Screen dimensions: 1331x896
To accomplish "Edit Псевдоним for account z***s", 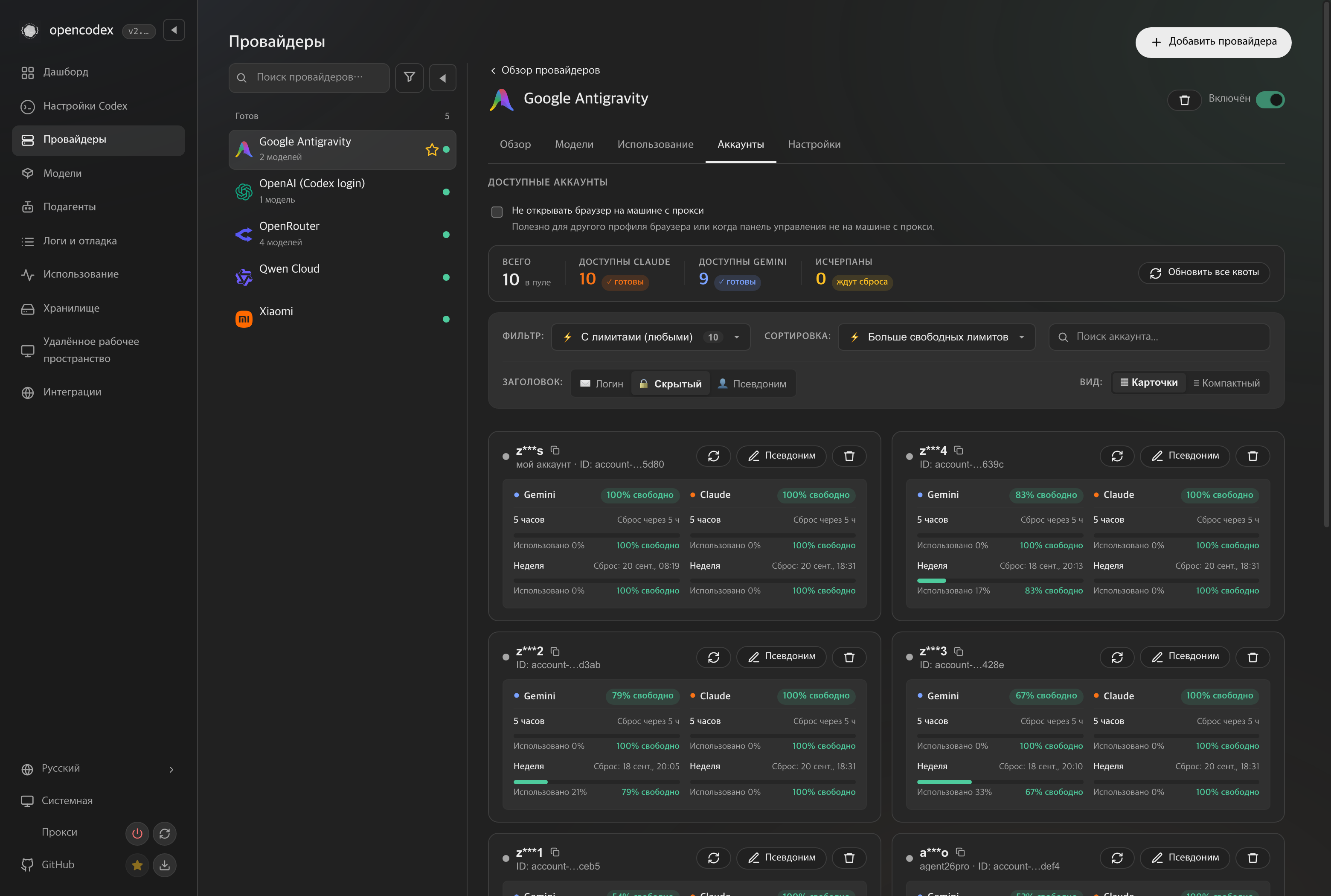I will (x=781, y=456).
